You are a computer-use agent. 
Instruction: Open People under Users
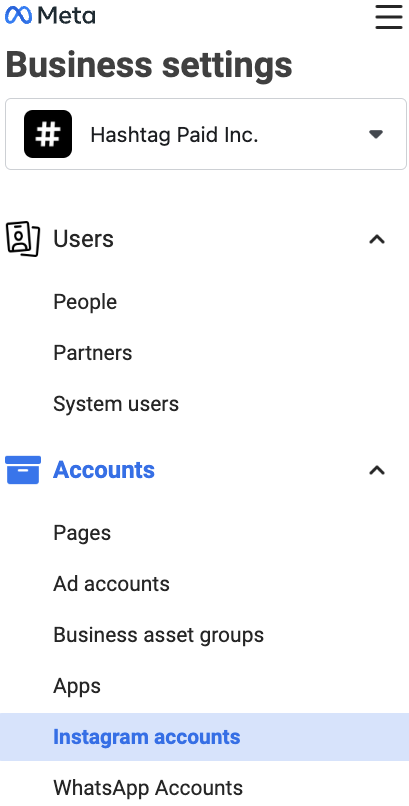pos(85,302)
